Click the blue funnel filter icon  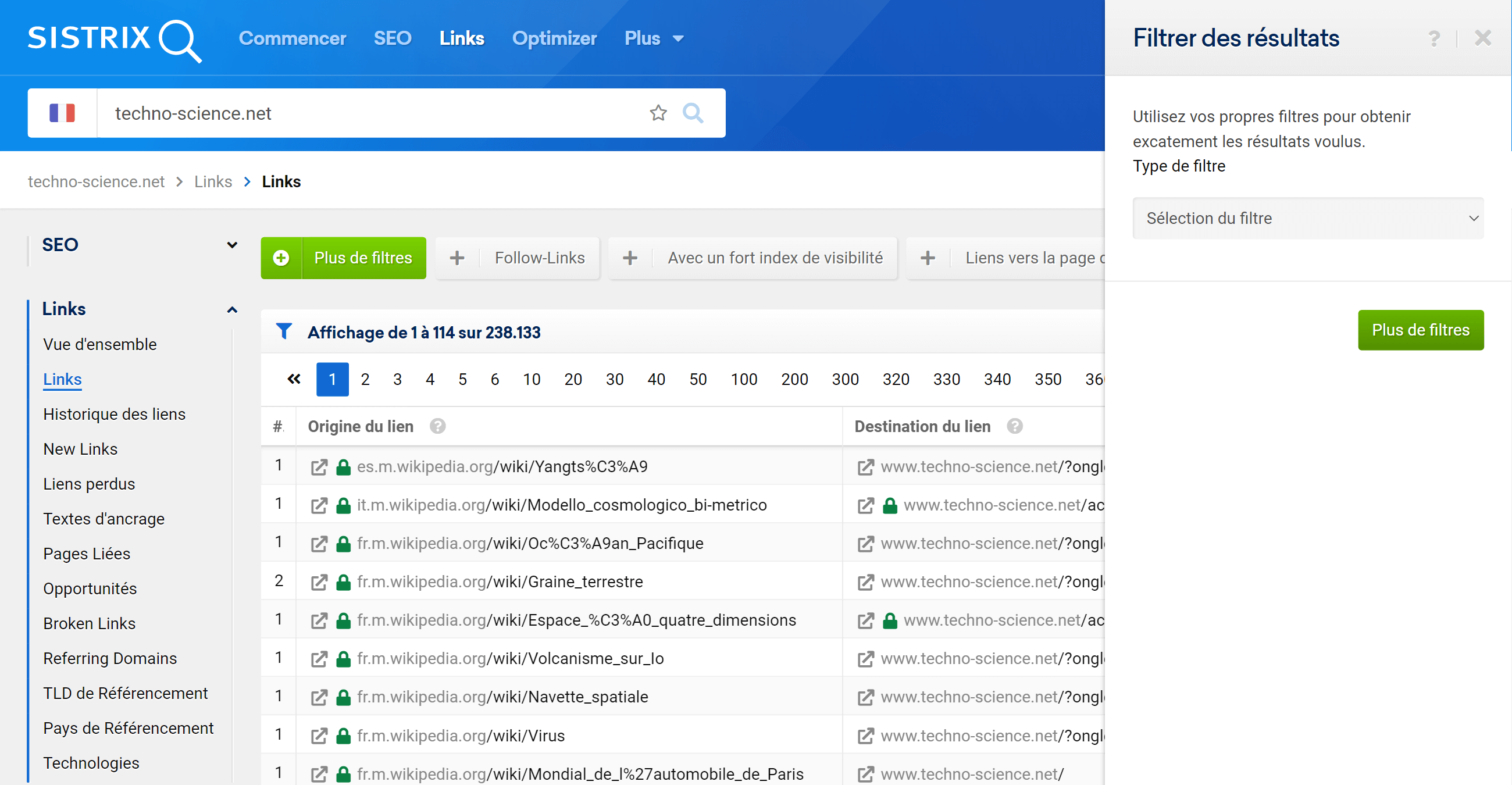click(x=284, y=331)
